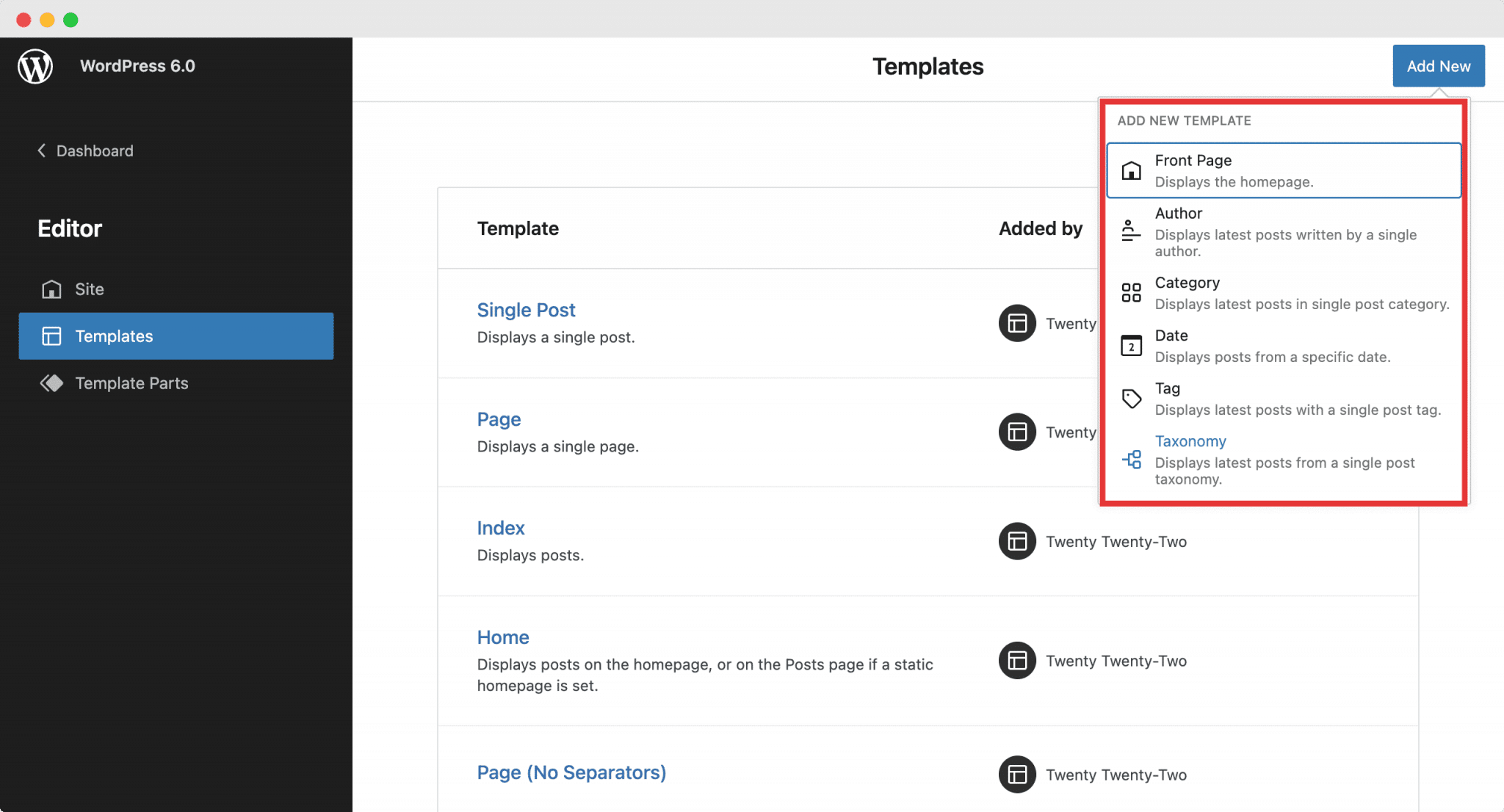
Task: Click Add New button to create template
Action: click(x=1438, y=65)
